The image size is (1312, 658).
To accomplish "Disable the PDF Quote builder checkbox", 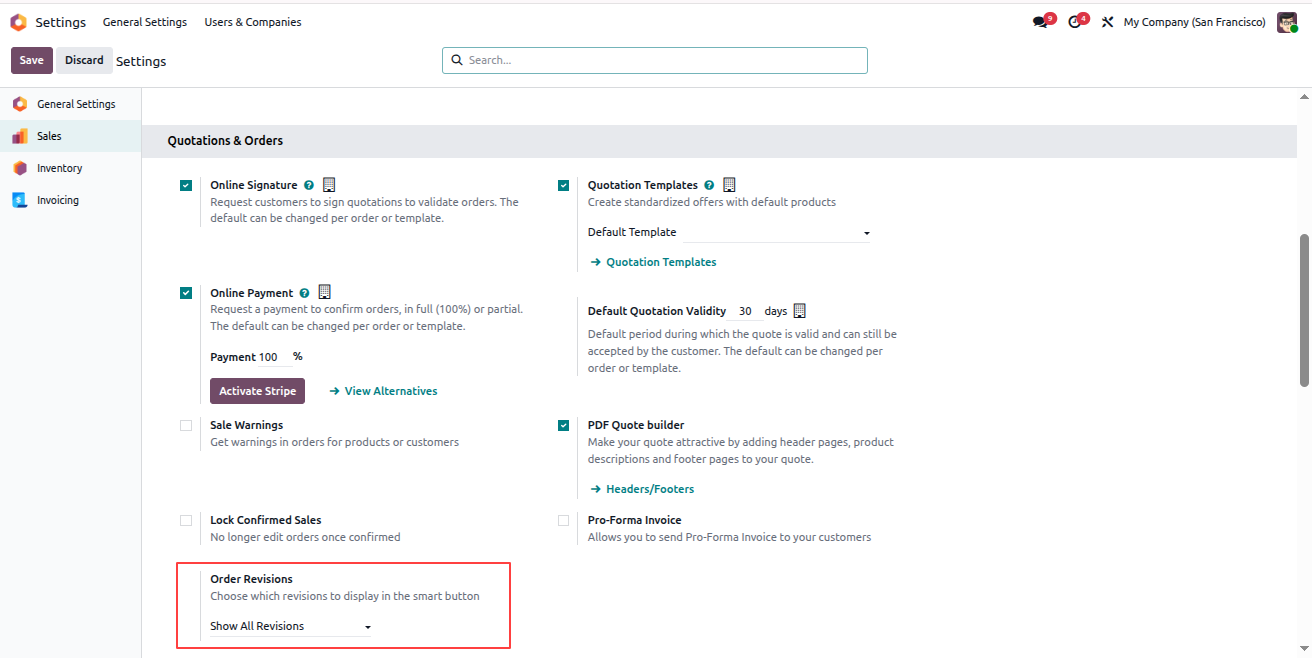I will [564, 425].
